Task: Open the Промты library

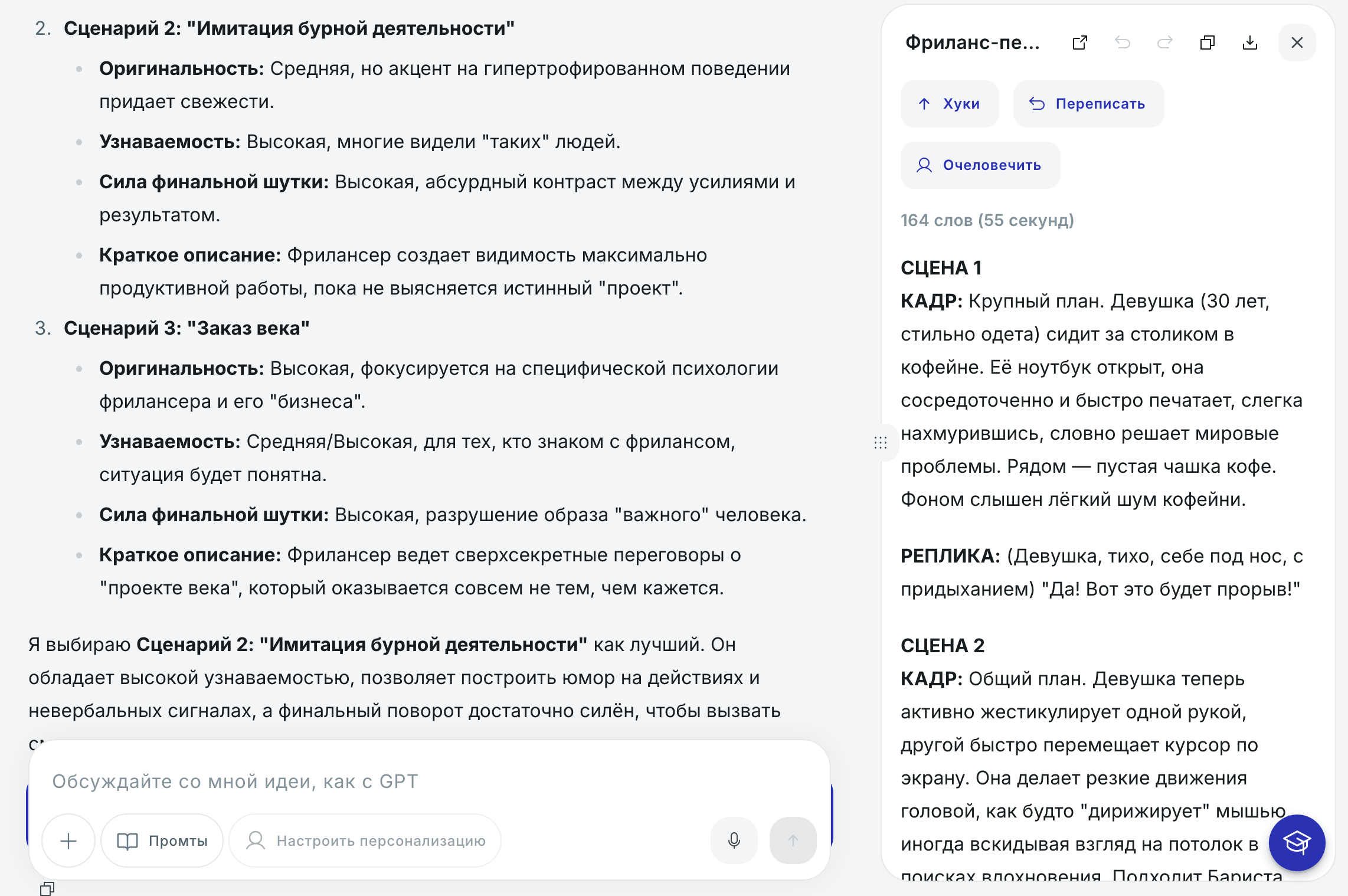Action: pos(162,841)
